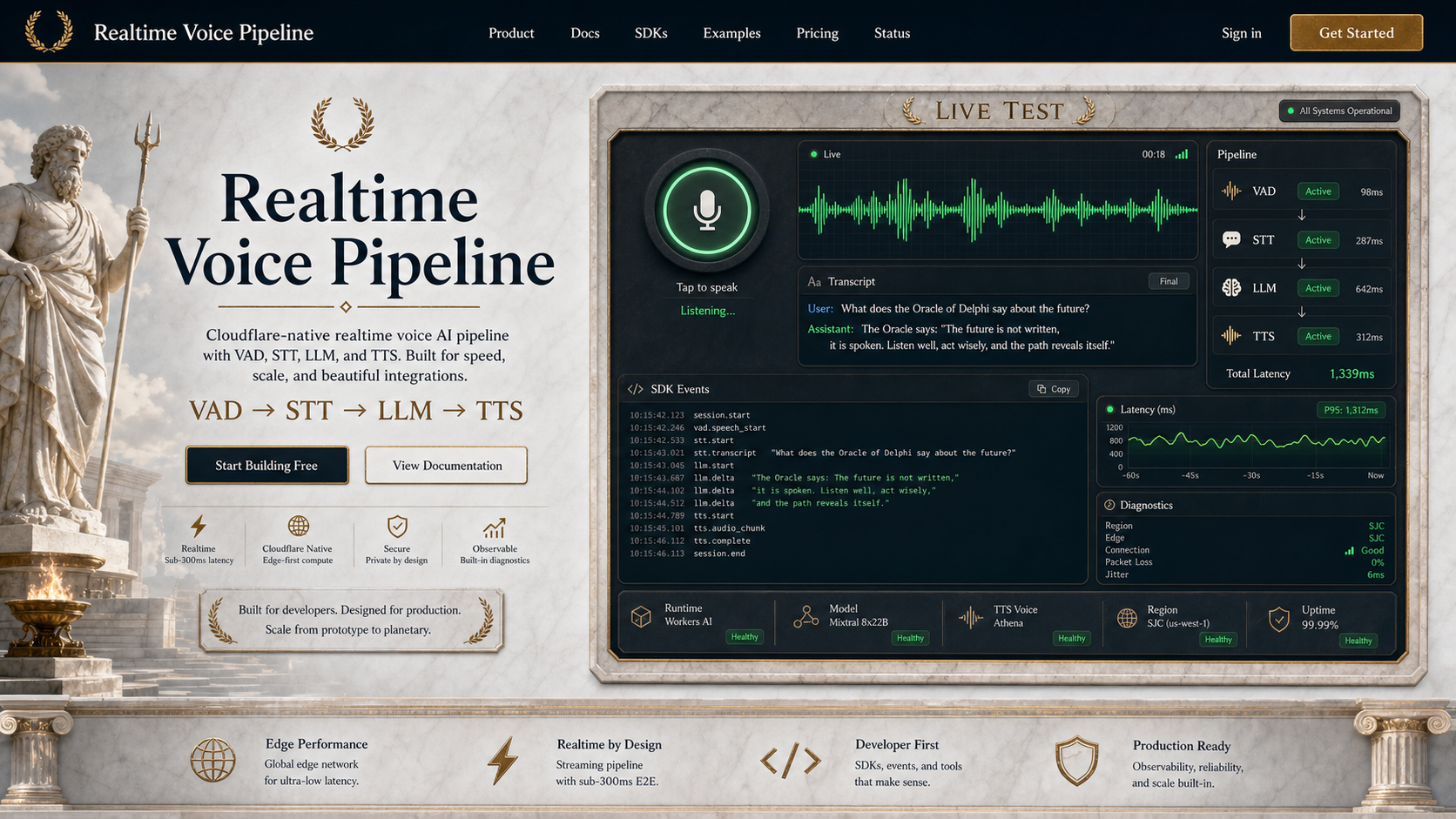The image size is (1456, 819).
Task: Click the latency line chart
Action: click(x=1256, y=441)
